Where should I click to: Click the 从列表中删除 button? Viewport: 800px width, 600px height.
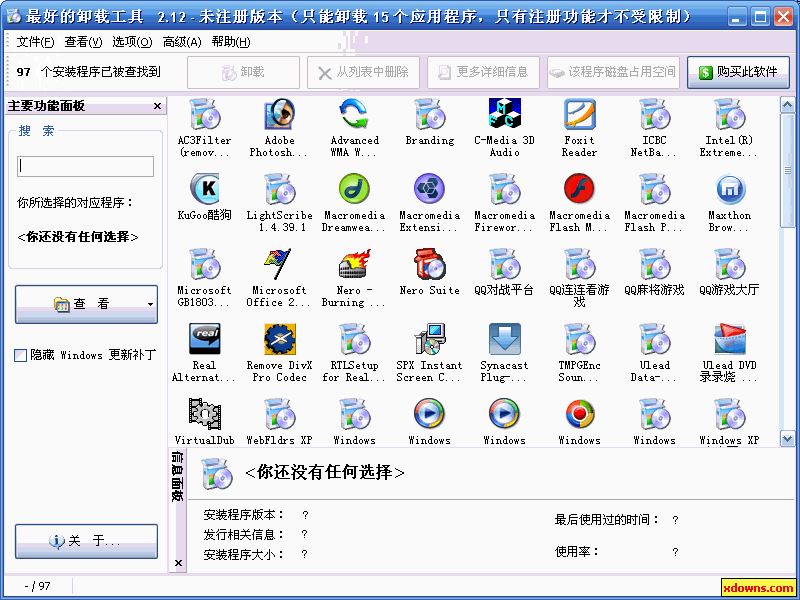(x=363, y=72)
